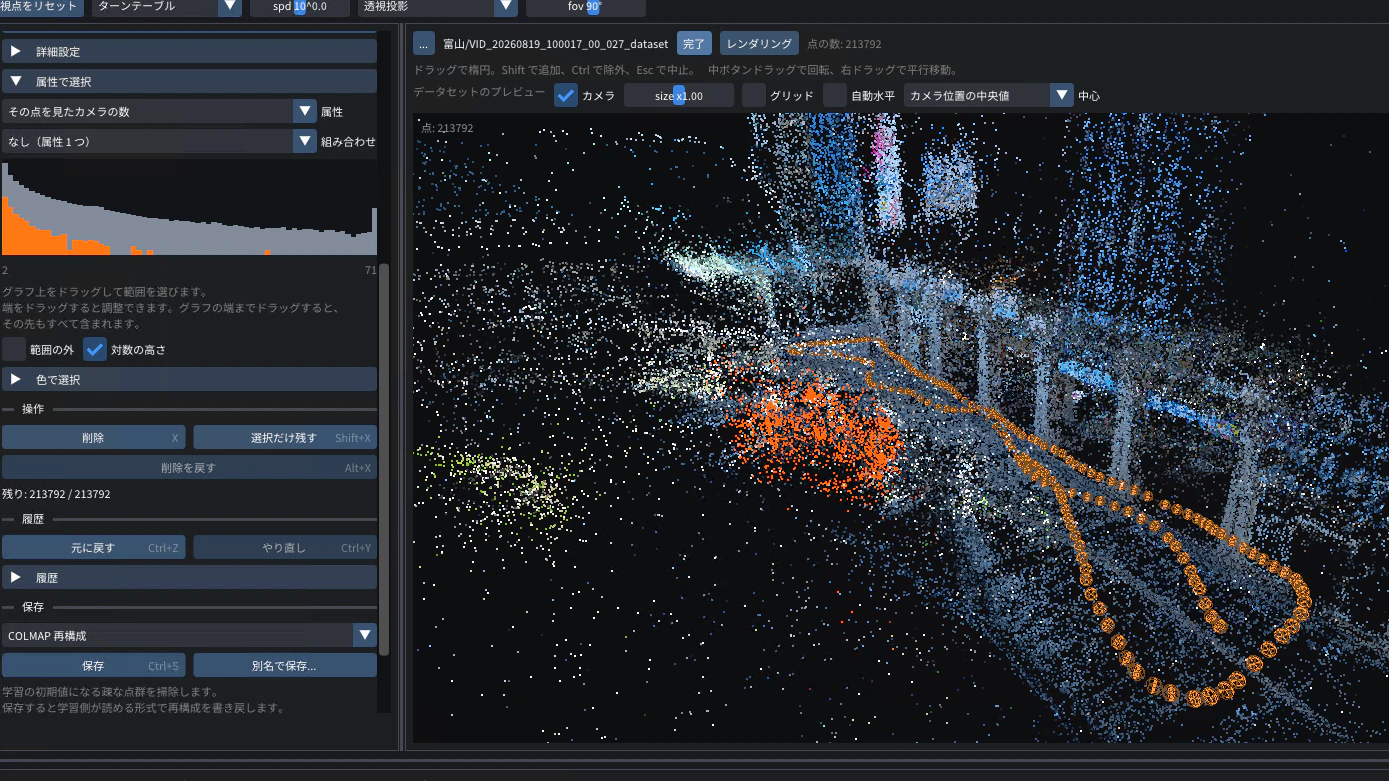The width and height of the screenshot is (1389, 781).
Task: Click the 点の数: 213792 label
Action: [844, 44]
